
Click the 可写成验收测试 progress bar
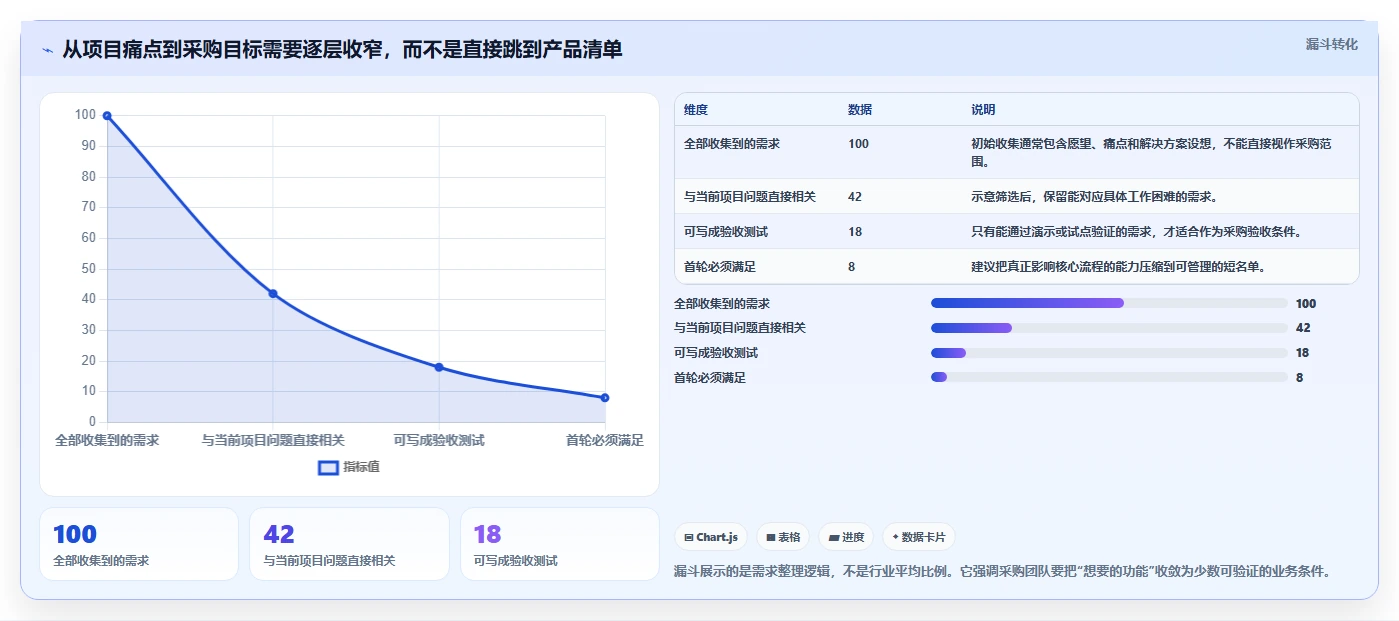click(1109, 352)
